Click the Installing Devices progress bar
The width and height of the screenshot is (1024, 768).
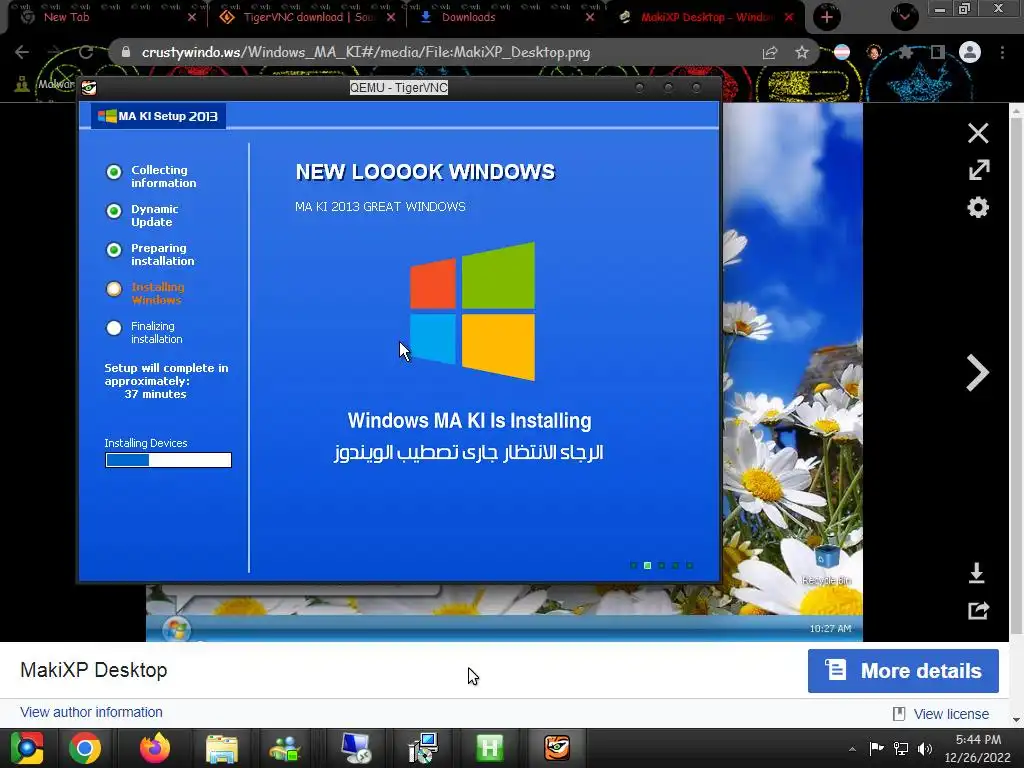(168, 460)
